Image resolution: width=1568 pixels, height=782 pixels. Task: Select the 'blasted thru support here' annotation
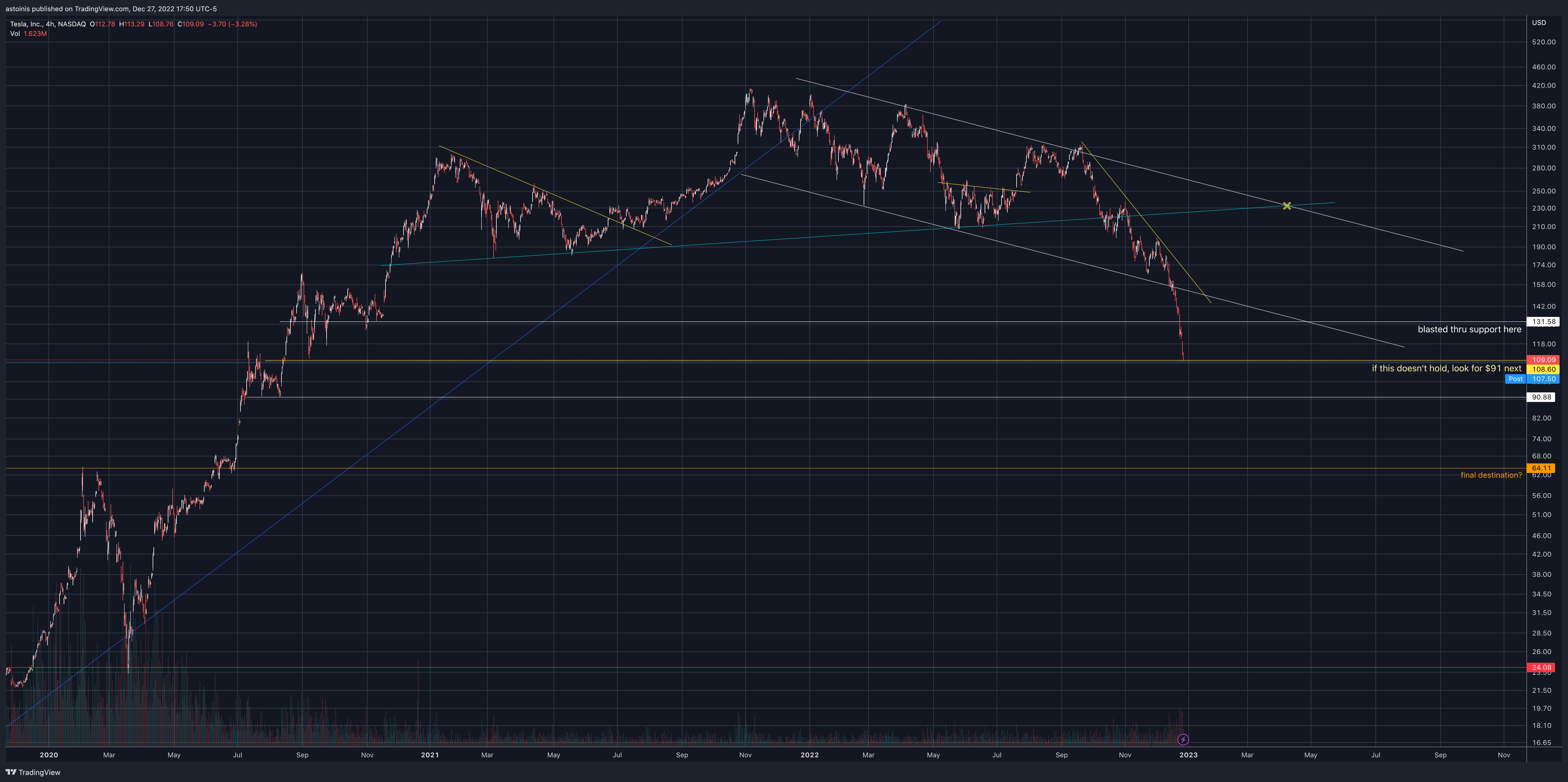pyautogui.click(x=1470, y=330)
